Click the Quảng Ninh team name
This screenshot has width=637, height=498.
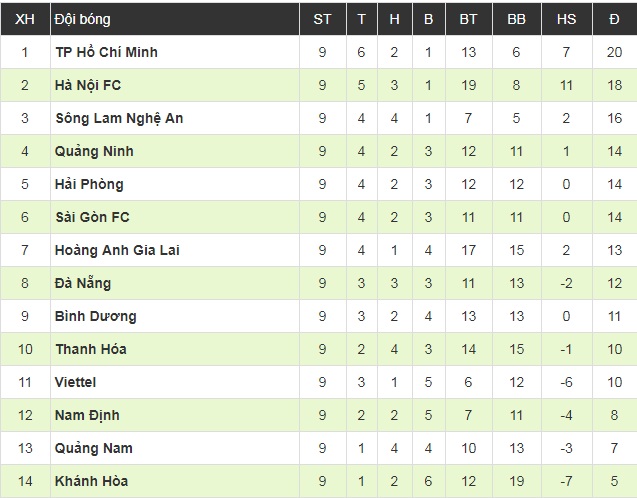click(x=94, y=151)
